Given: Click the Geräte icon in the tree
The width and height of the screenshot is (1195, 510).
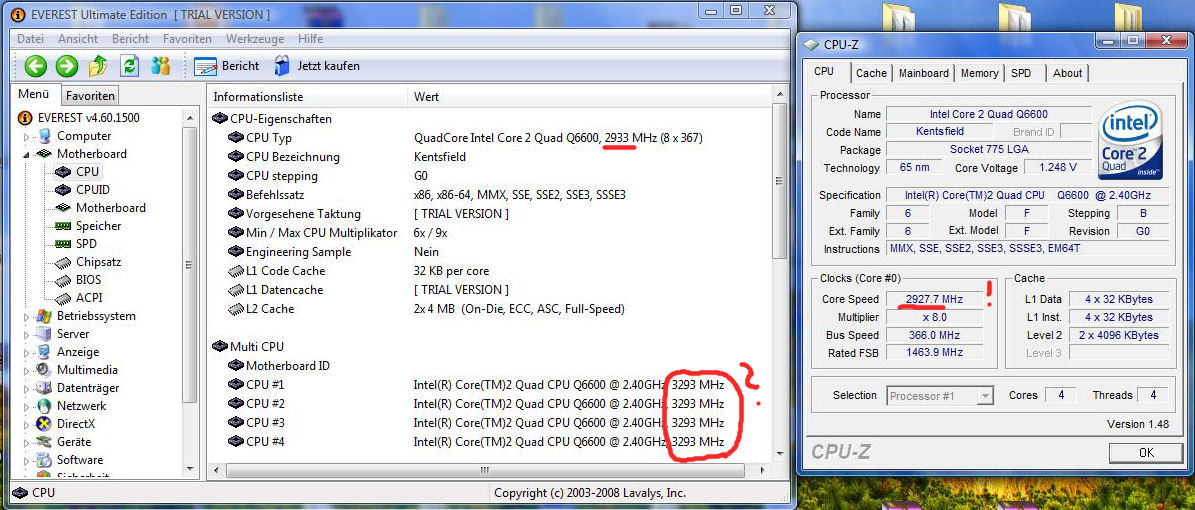Looking at the screenshot, I should (x=44, y=442).
